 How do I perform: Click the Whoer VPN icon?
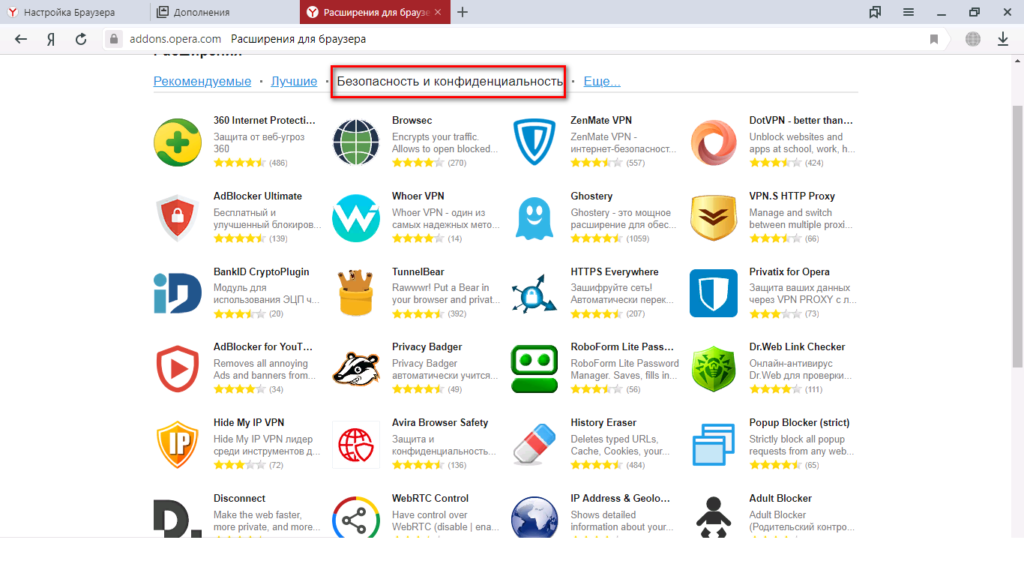(356, 218)
